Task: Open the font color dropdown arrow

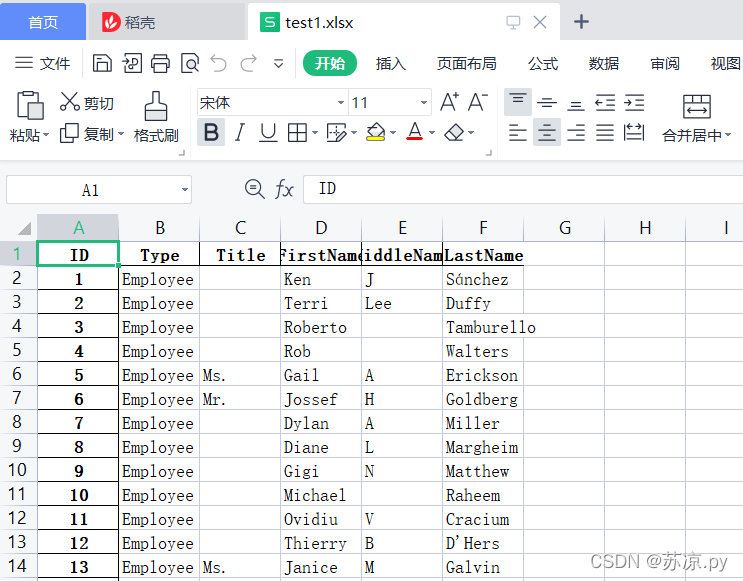Action: click(x=432, y=133)
